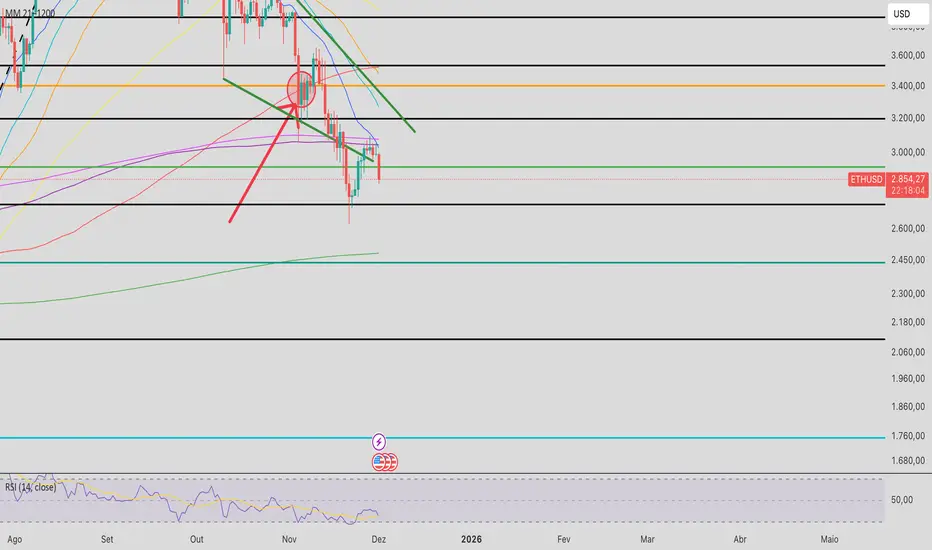Click the 1.760,00 price axis label
Image resolution: width=932 pixels, height=550 pixels.
(908, 436)
